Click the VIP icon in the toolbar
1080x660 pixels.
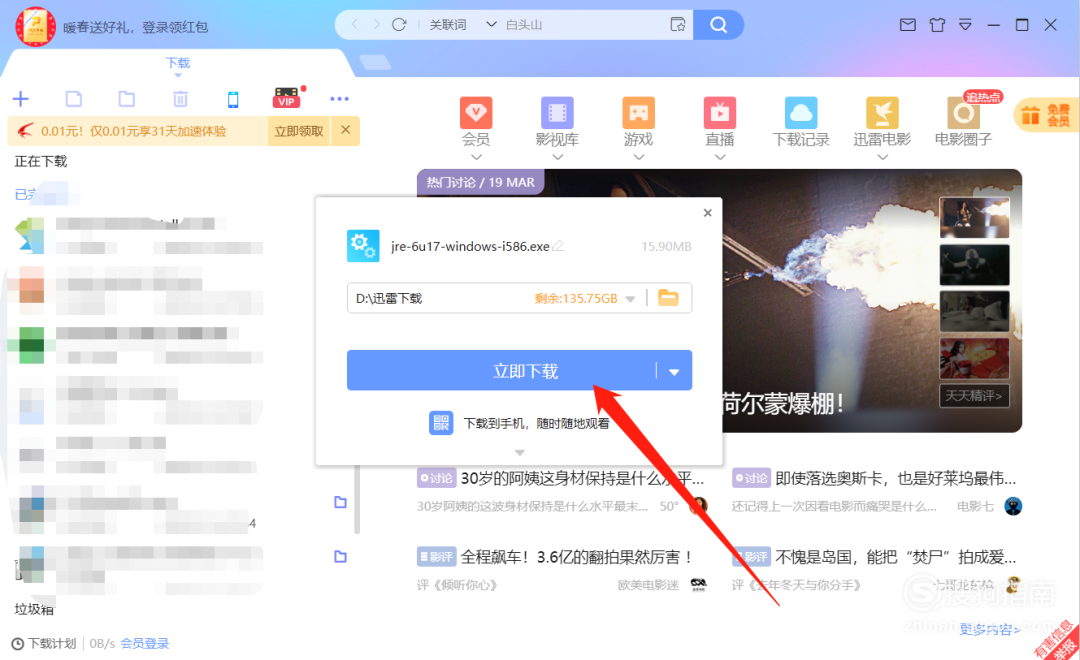(x=286, y=99)
